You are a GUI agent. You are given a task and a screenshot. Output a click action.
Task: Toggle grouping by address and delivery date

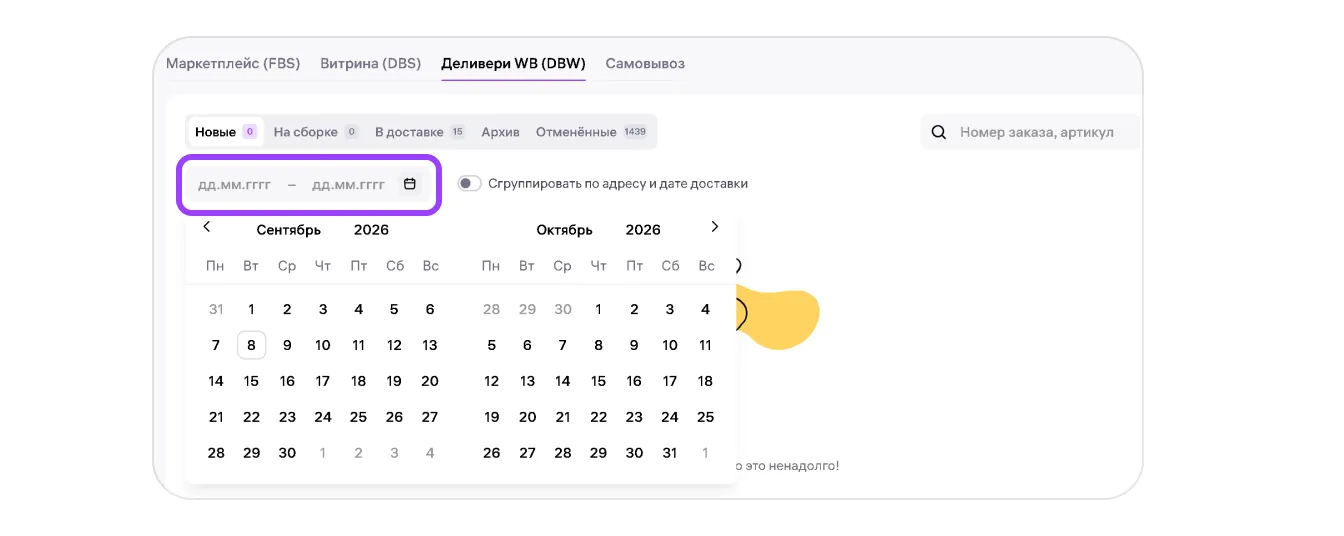pos(470,184)
